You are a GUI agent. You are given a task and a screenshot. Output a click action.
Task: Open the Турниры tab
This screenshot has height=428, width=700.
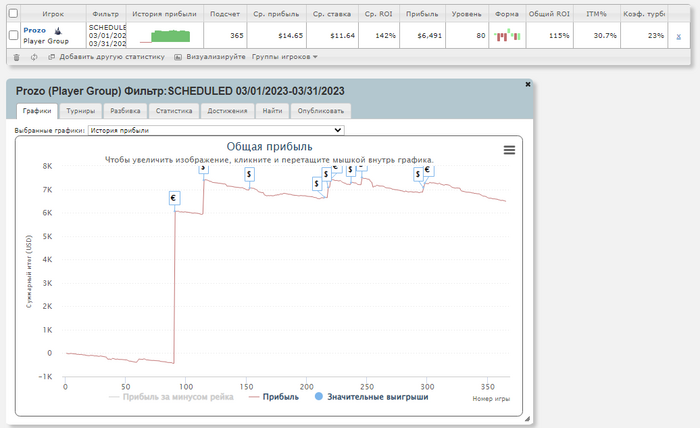point(80,111)
